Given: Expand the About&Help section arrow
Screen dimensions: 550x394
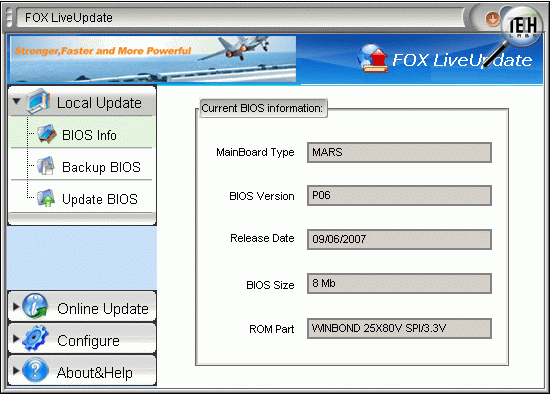Looking at the screenshot, I should tap(16, 370).
